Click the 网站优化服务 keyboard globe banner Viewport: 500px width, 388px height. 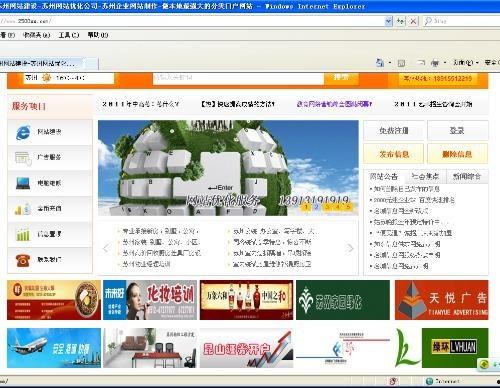(x=228, y=168)
